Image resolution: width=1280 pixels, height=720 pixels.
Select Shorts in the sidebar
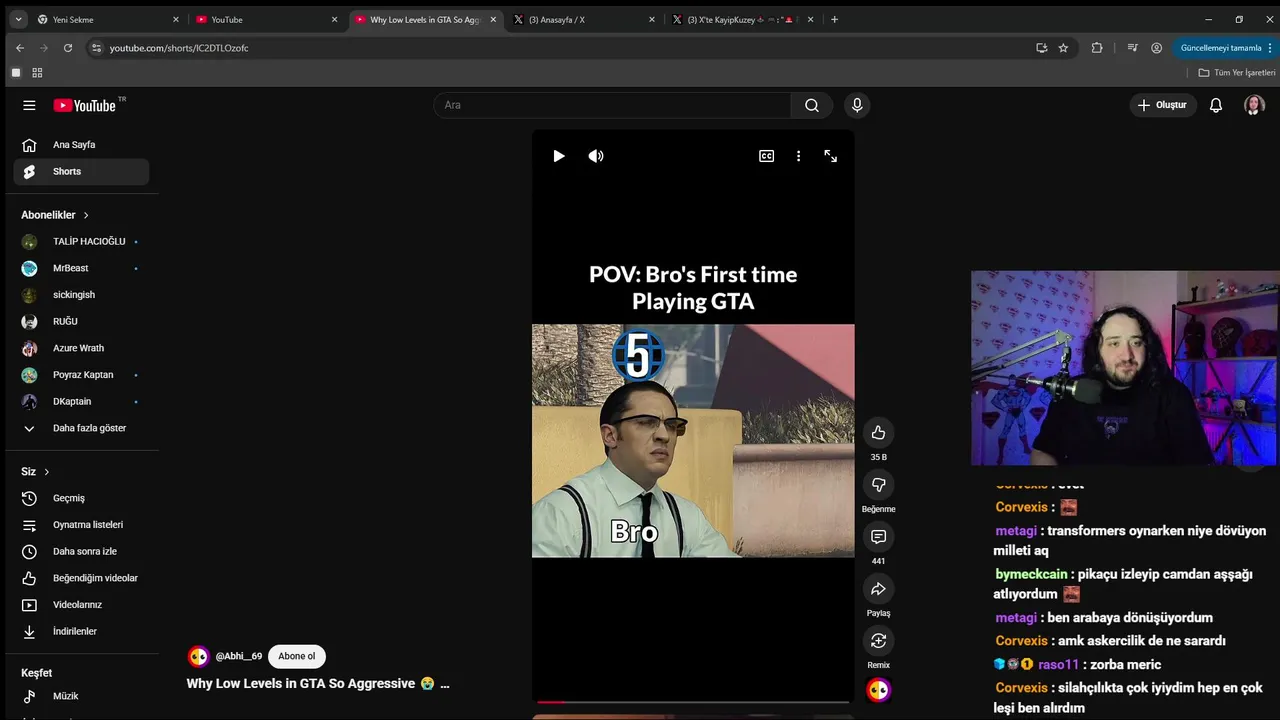(x=82, y=172)
